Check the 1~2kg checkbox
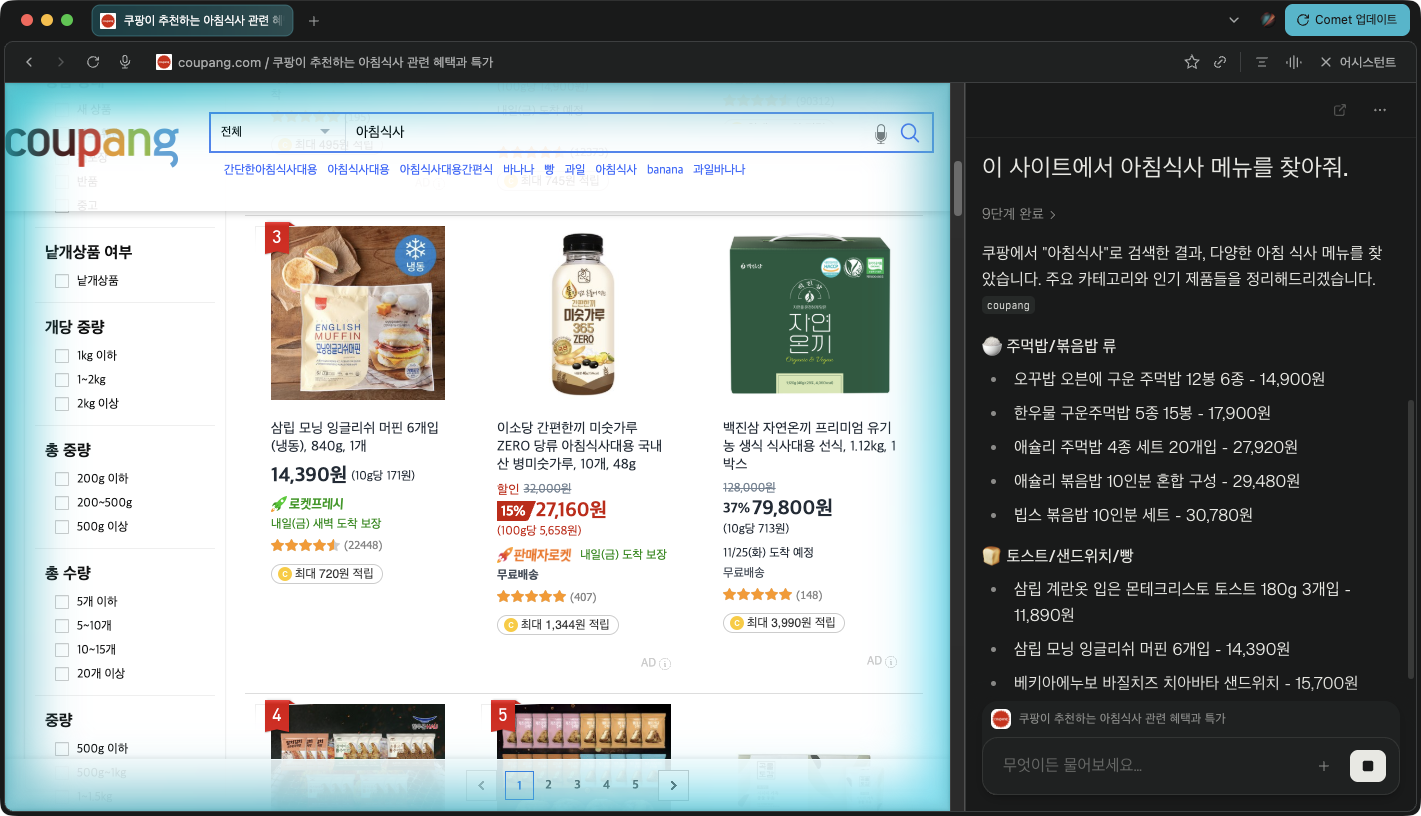 click(62, 380)
